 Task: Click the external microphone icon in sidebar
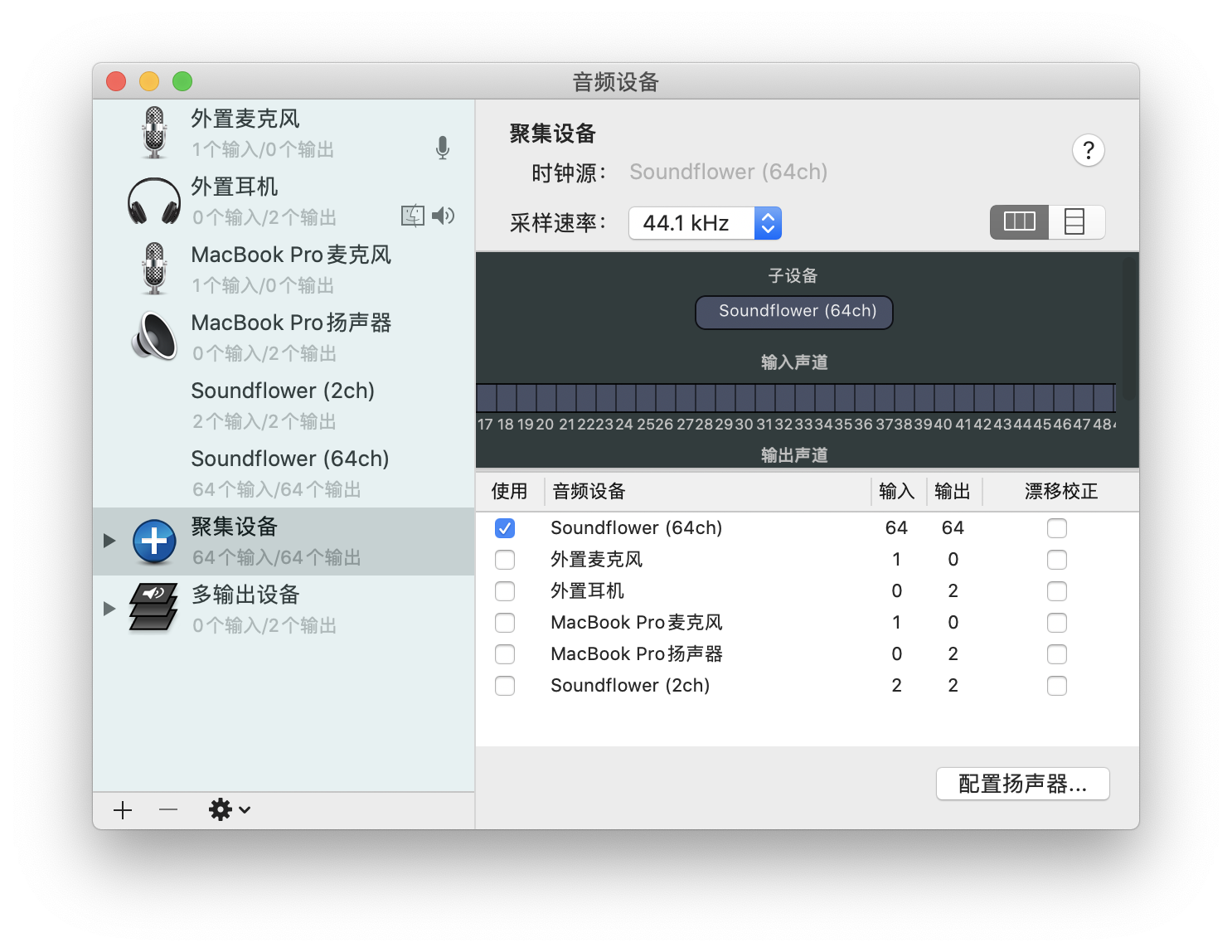[154, 133]
